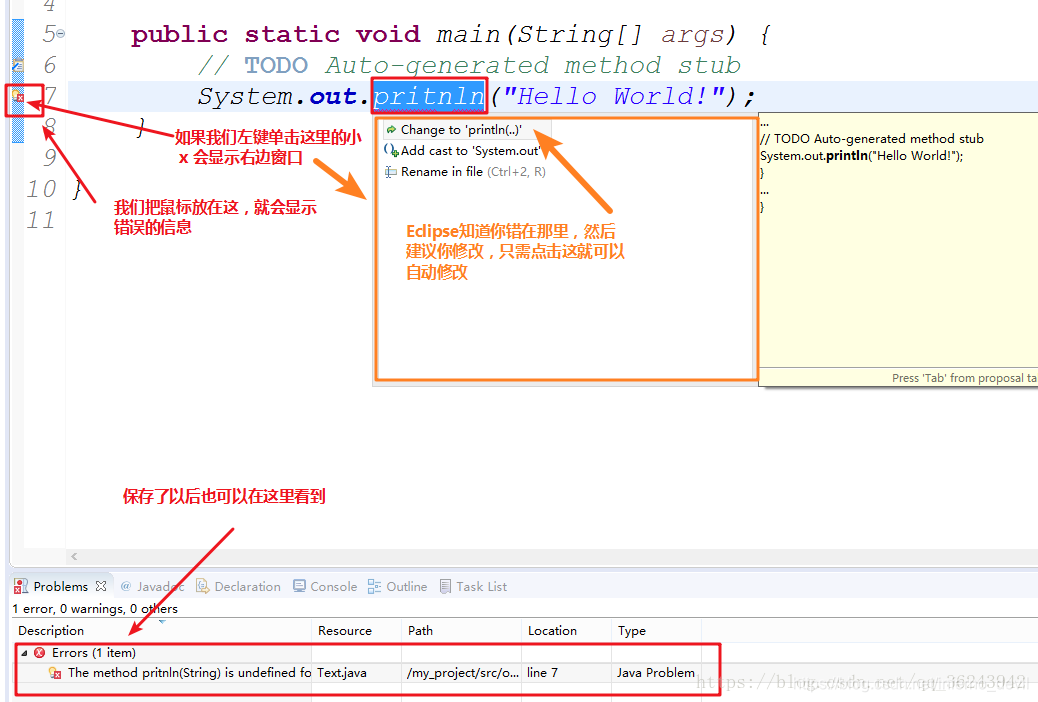This screenshot has height=702, width=1038.
Task: Click the Outline view icon
Action: (375, 586)
